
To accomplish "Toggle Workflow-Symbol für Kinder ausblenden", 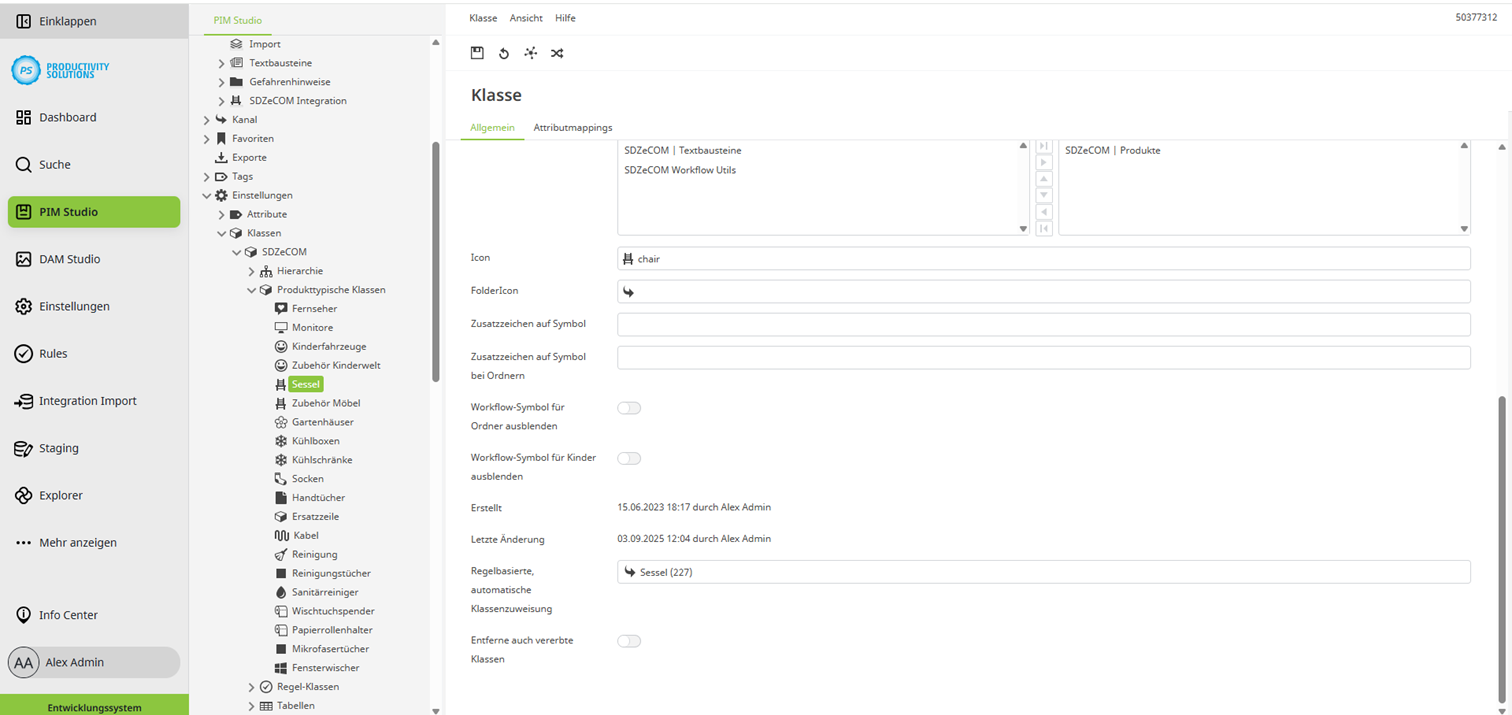I will click(629, 458).
